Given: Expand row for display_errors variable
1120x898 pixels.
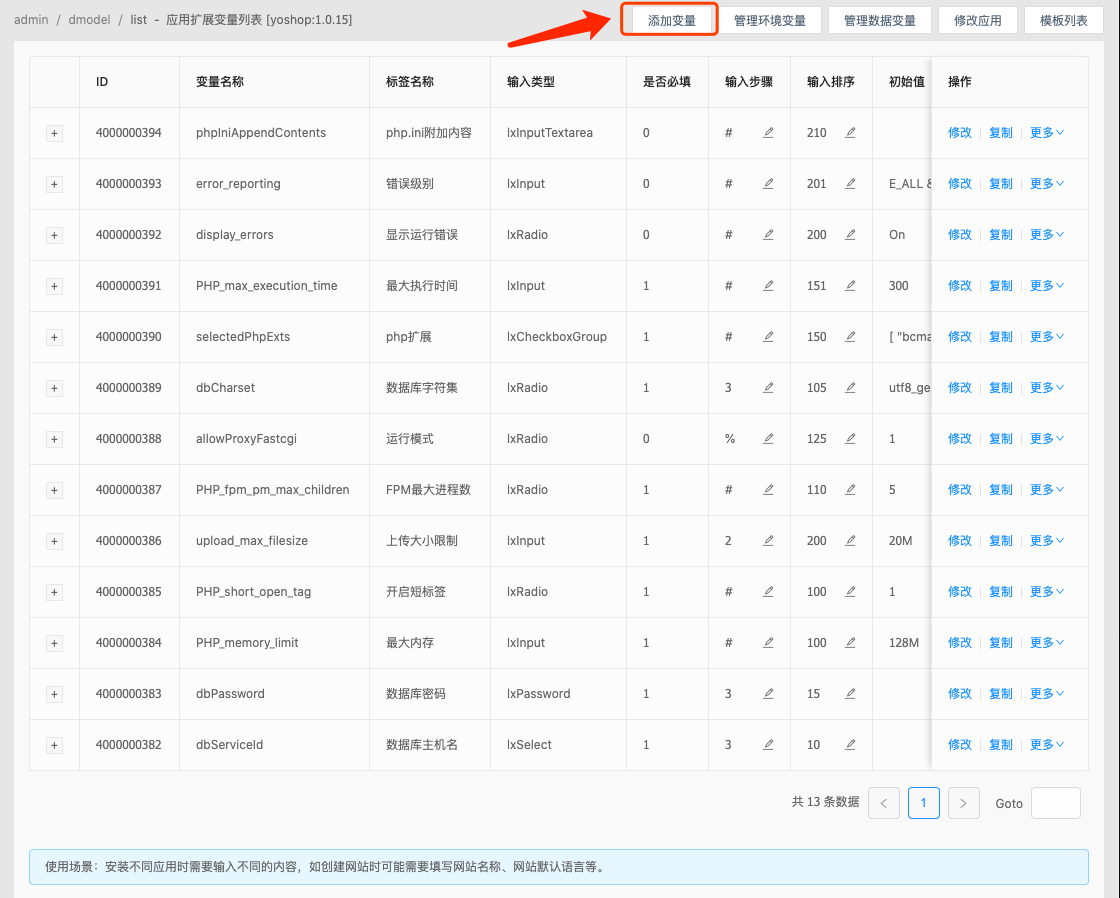Looking at the screenshot, I should coord(54,235).
